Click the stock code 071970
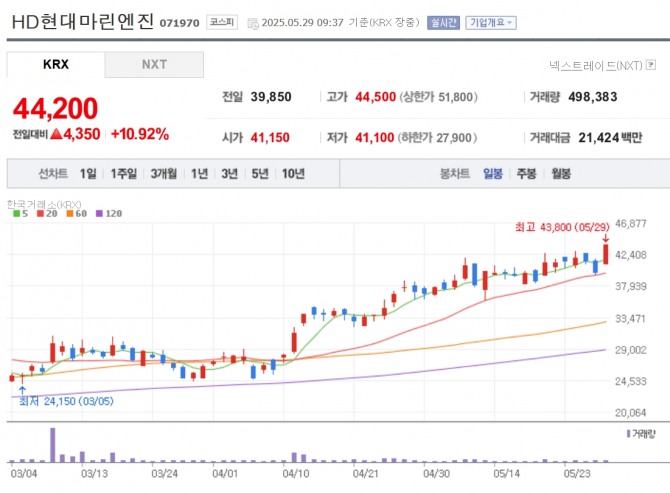The image size is (670, 493). point(179,23)
